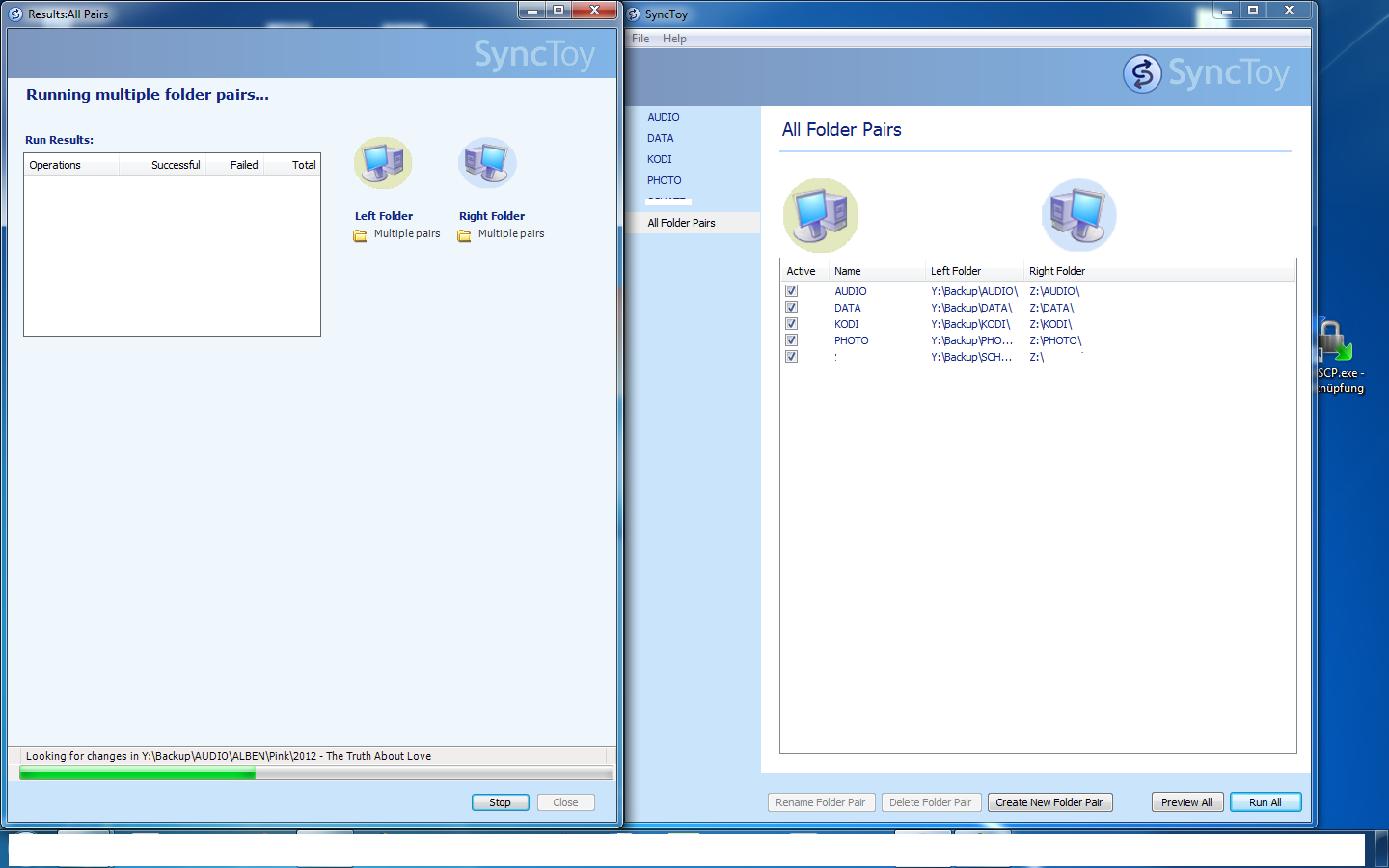Click Z:\DATA\ right folder path
The image size is (1389, 868).
click(1051, 308)
